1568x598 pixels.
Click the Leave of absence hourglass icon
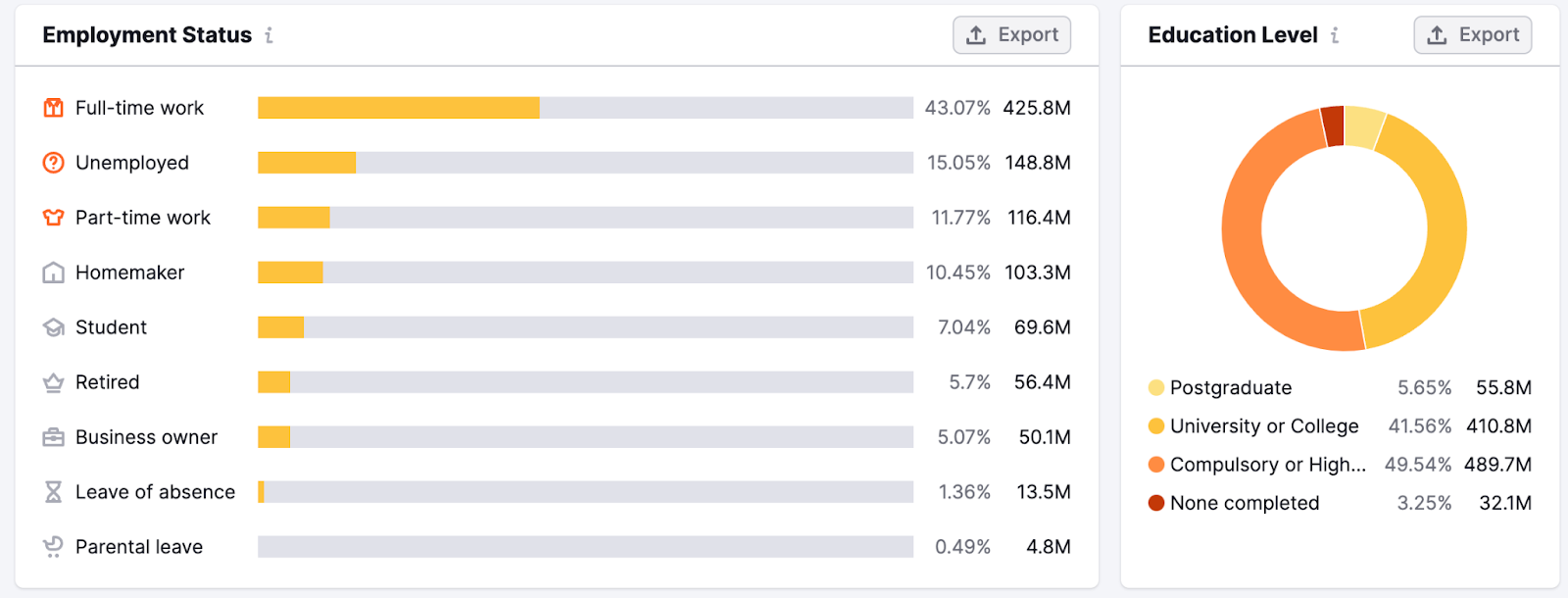[53, 492]
